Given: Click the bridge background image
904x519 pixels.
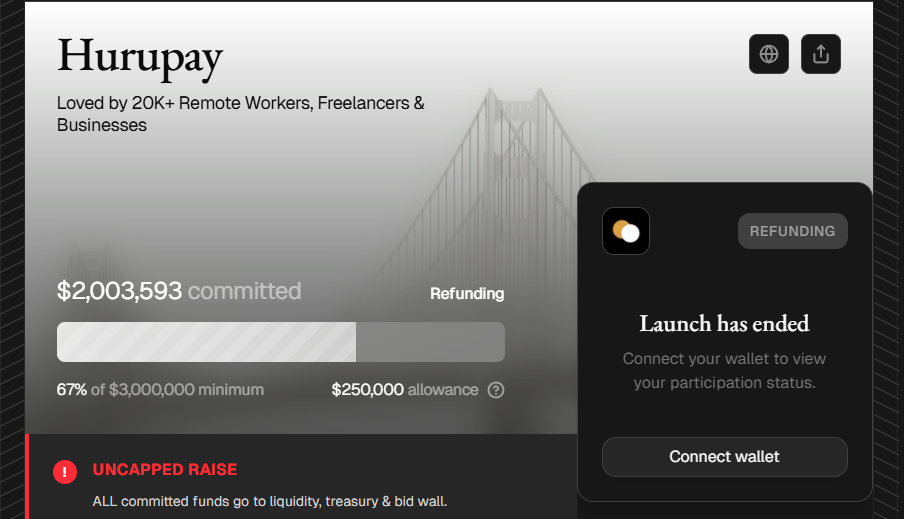Looking at the screenshot, I should click(500, 200).
